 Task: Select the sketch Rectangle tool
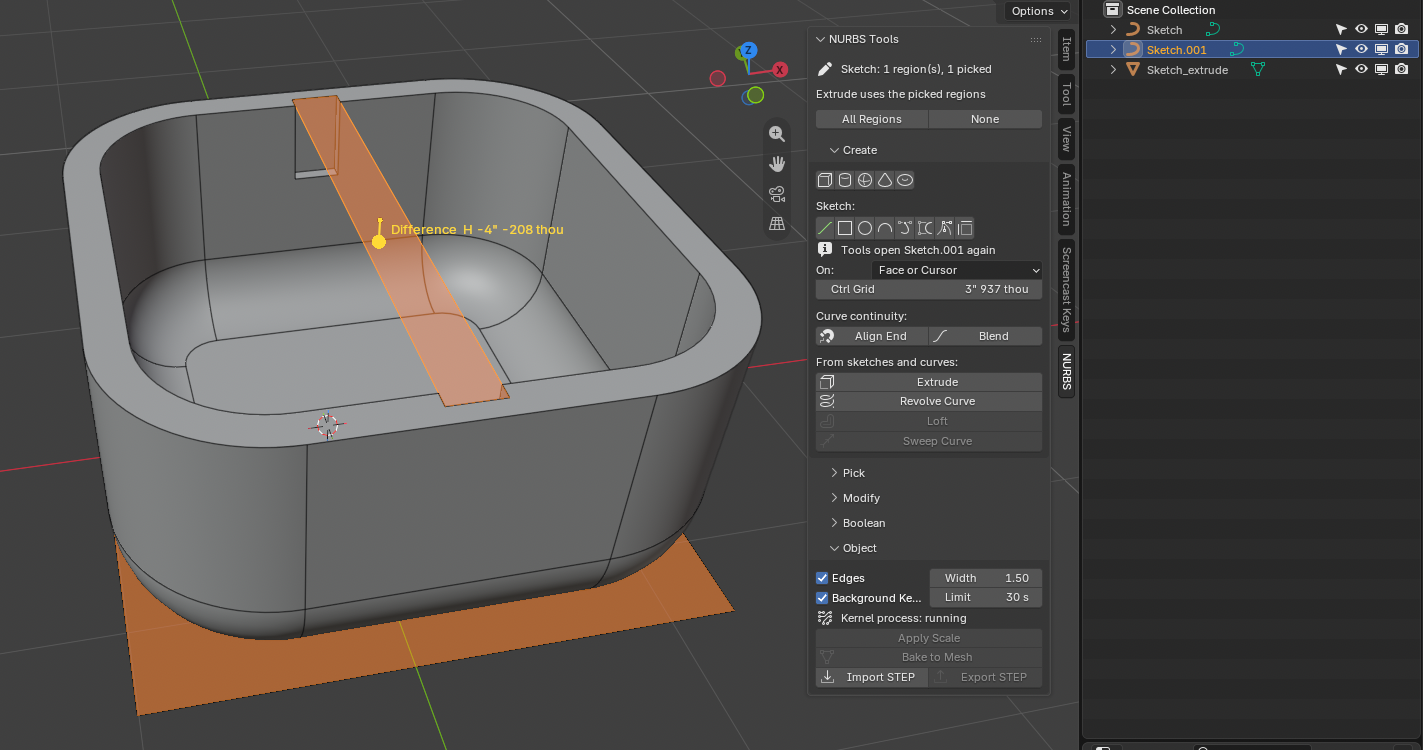[845, 228]
